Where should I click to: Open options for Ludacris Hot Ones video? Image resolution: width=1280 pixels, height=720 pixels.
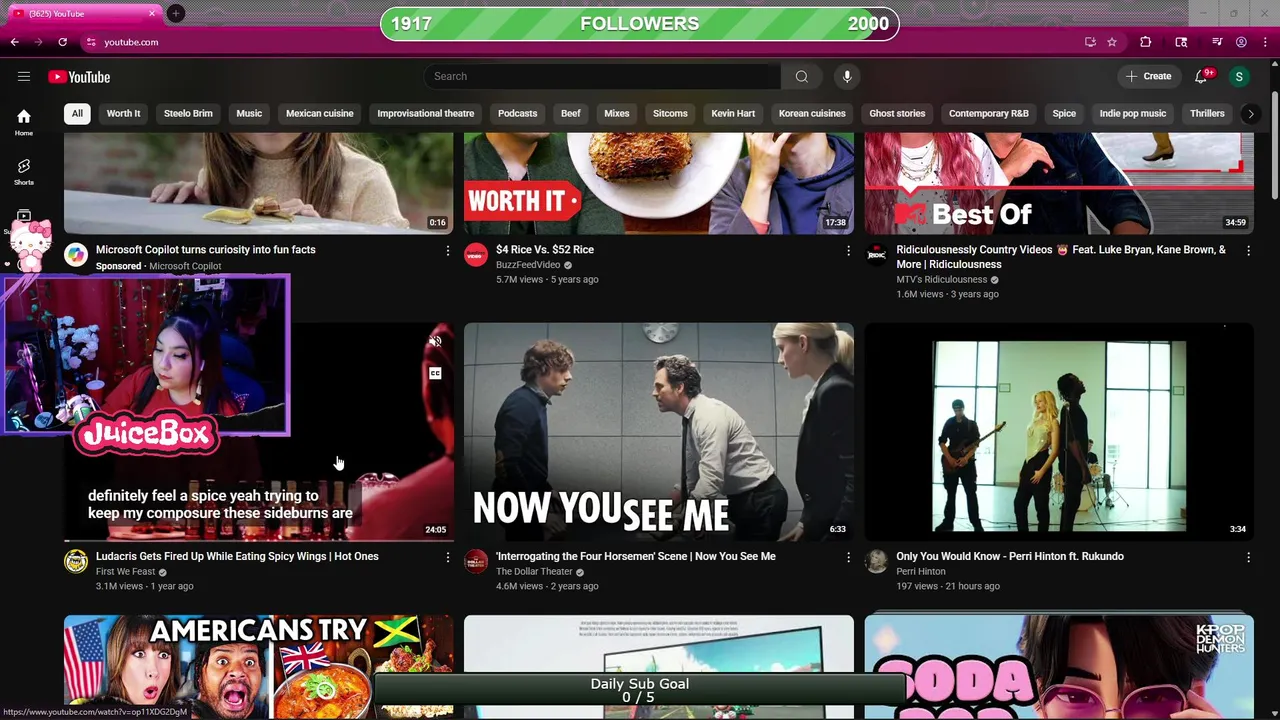click(448, 557)
